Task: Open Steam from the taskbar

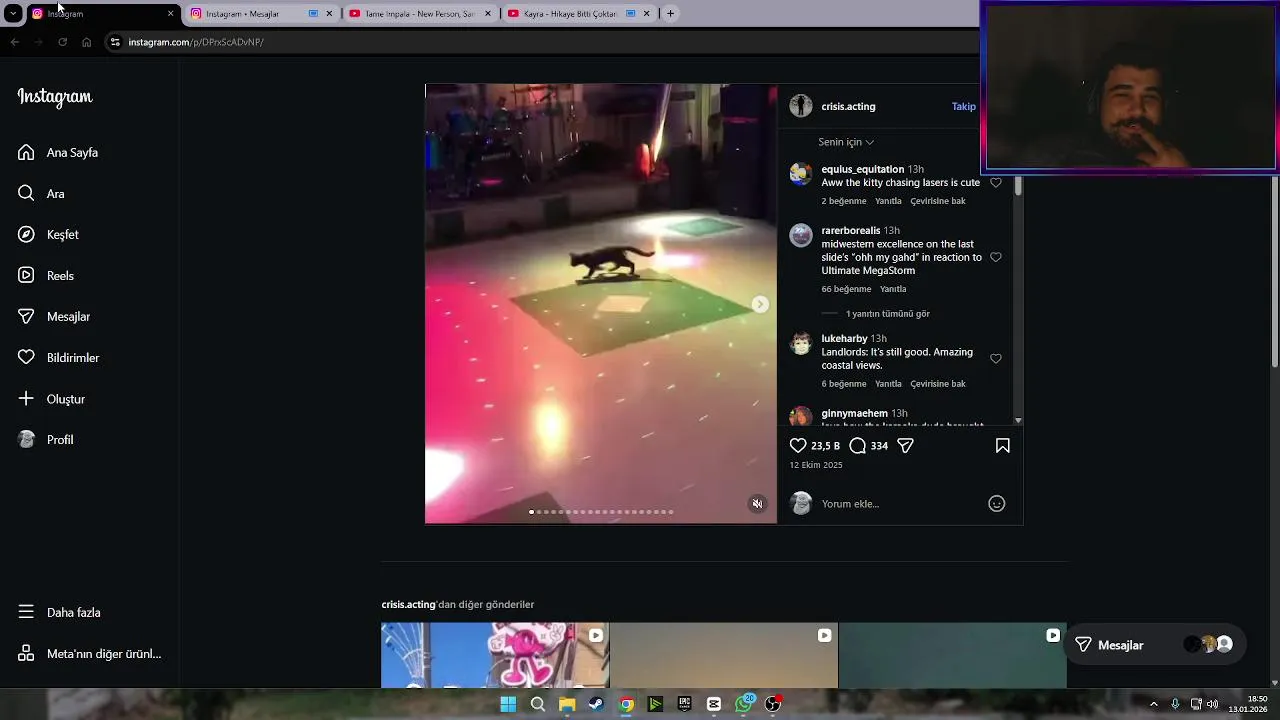Action: tap(596, 704)
